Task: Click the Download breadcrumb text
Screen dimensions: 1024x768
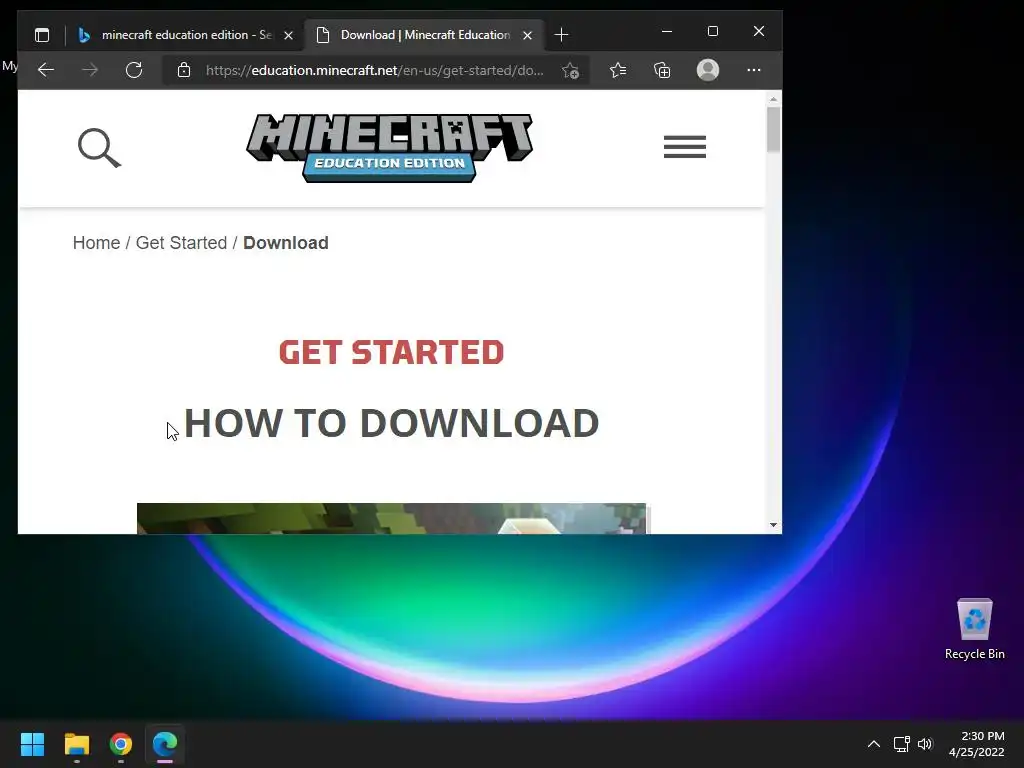Action: 285,243
